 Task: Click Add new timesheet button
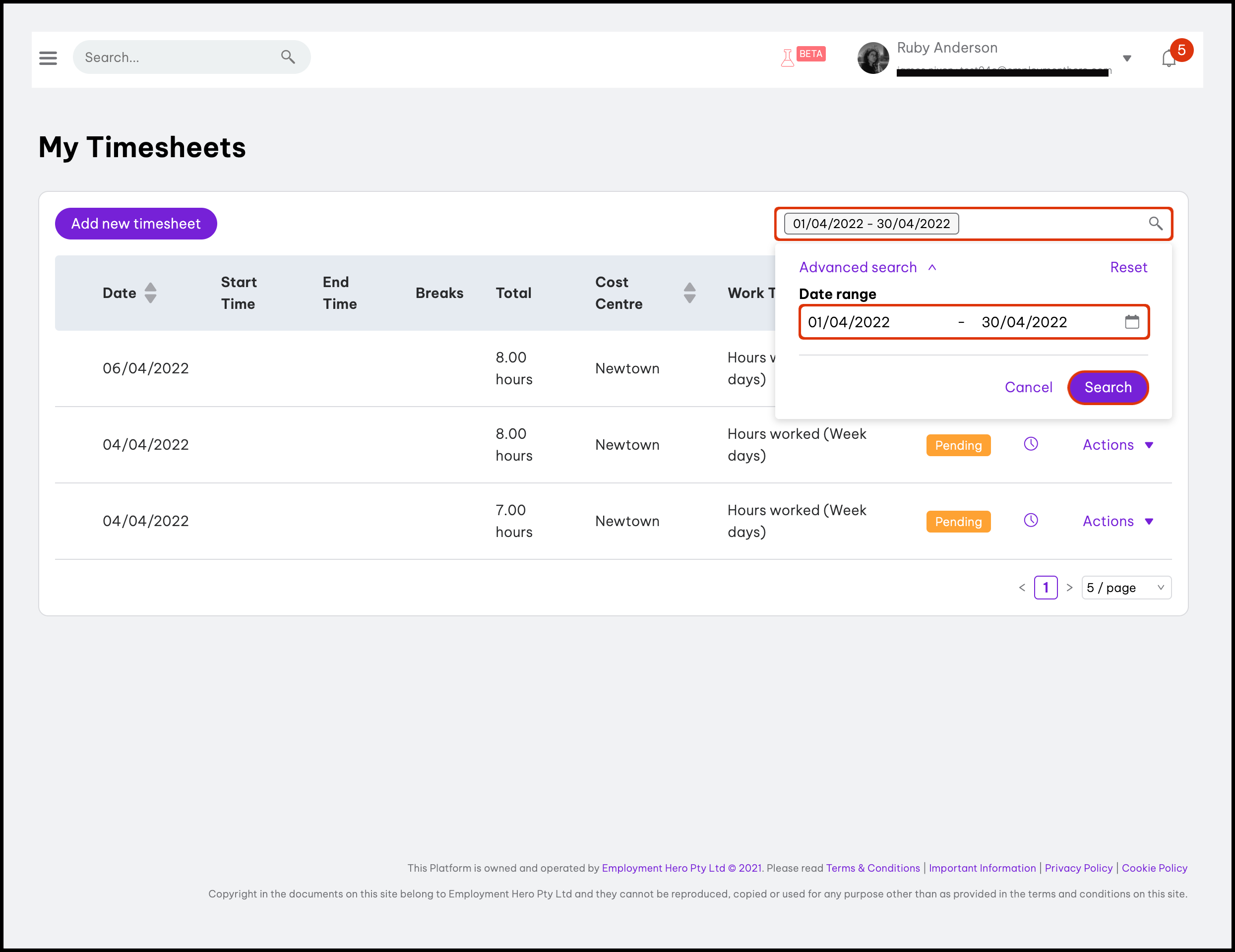pos(136,224)
